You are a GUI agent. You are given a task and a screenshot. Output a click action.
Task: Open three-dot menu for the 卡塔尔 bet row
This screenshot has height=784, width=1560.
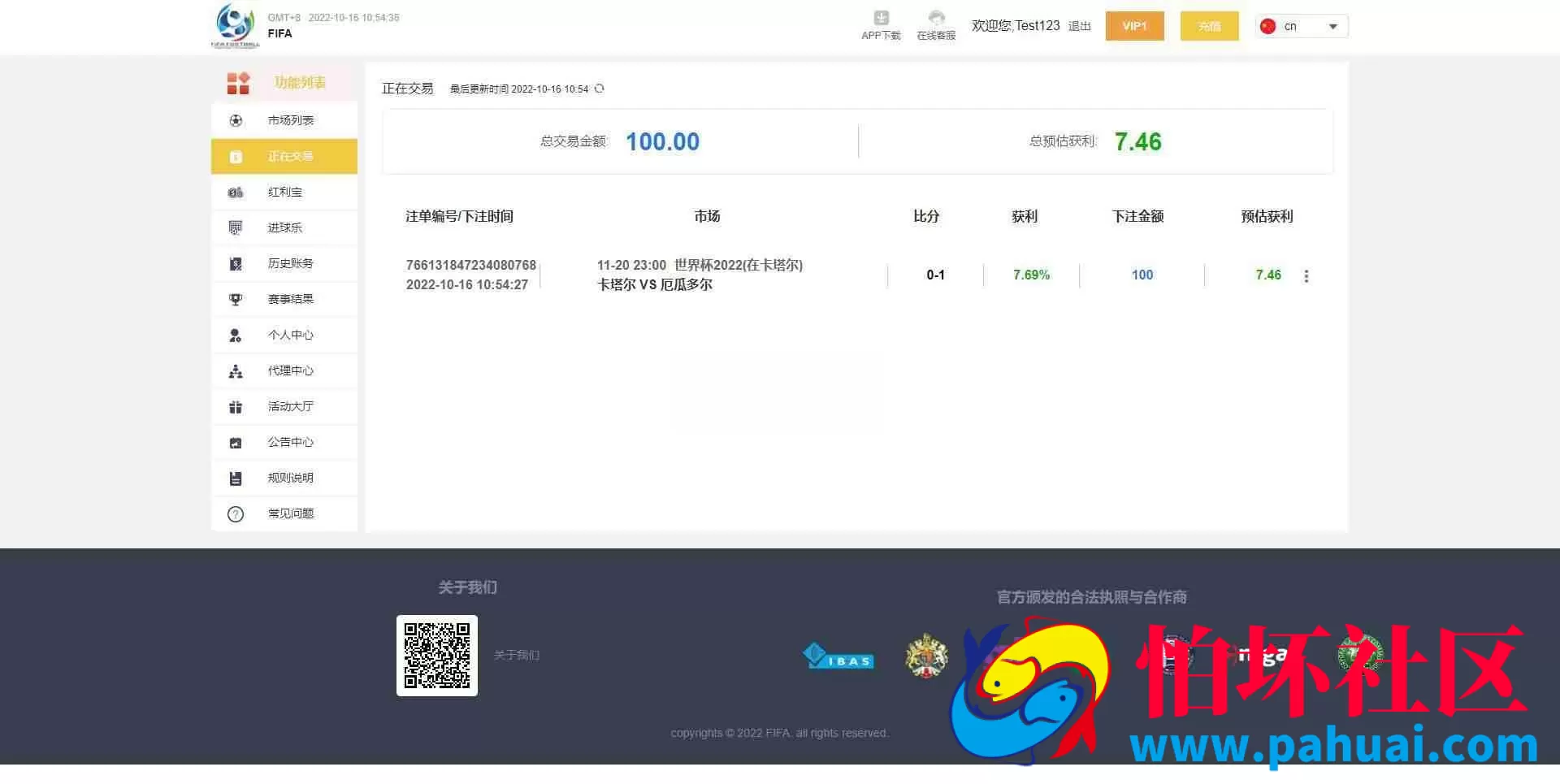tap(1306, 275)
